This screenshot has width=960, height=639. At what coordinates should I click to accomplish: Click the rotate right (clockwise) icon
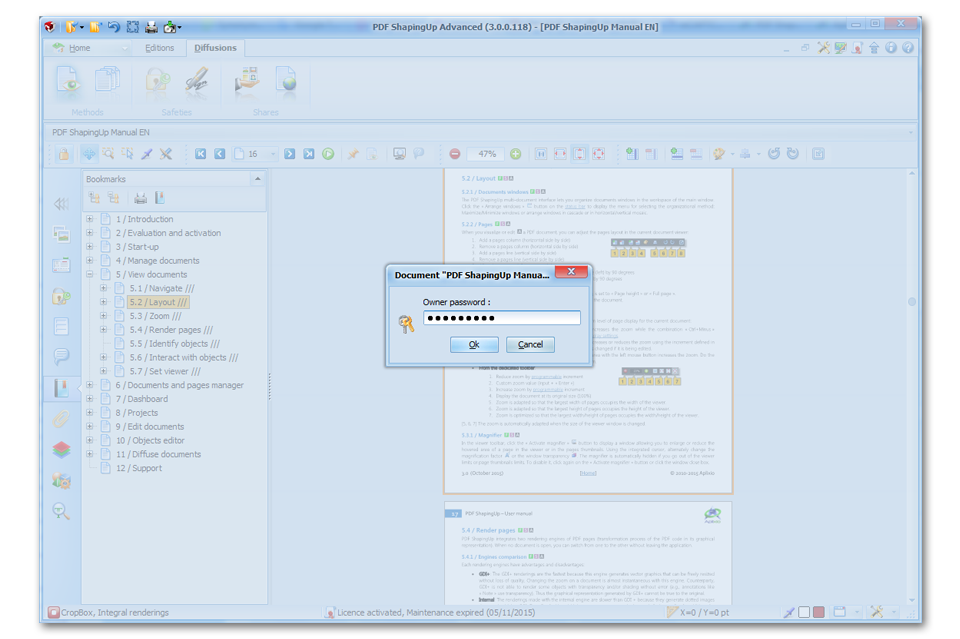[793, 154]
